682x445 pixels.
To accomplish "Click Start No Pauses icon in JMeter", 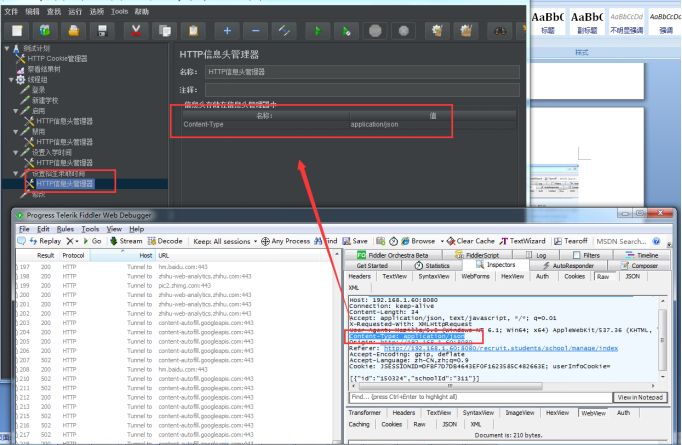I will (x=346, y=31).
